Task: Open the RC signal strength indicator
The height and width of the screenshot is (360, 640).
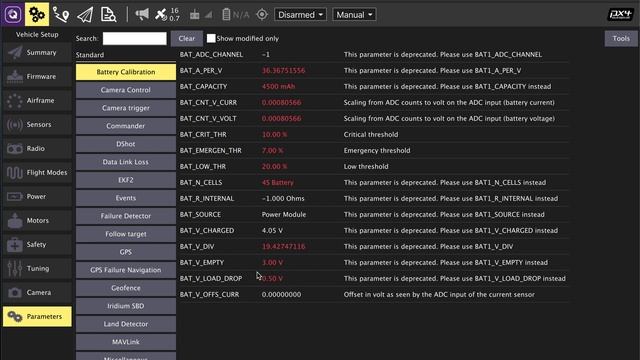Action: [201, 15]
